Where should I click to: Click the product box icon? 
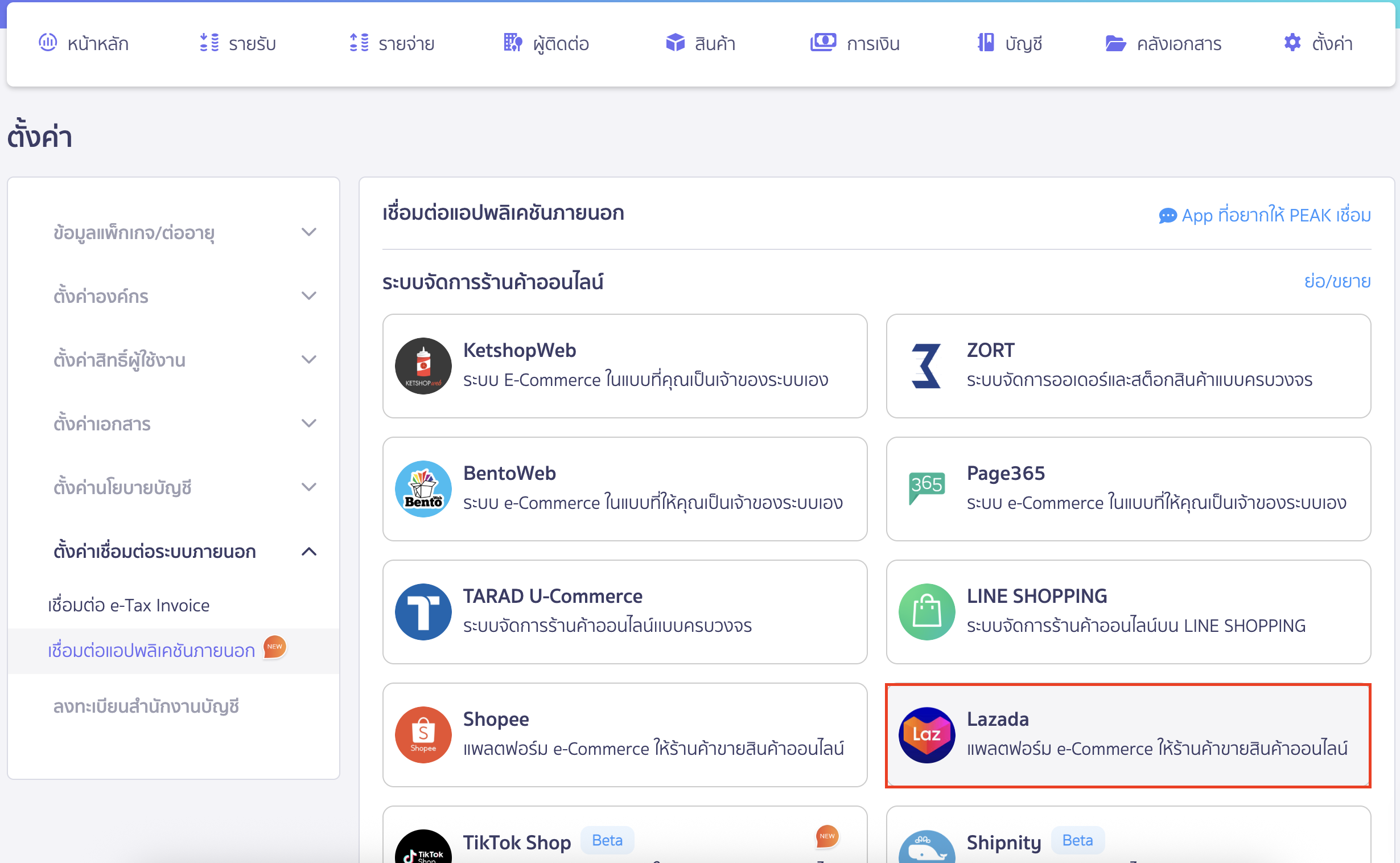[x=676, y=42]
